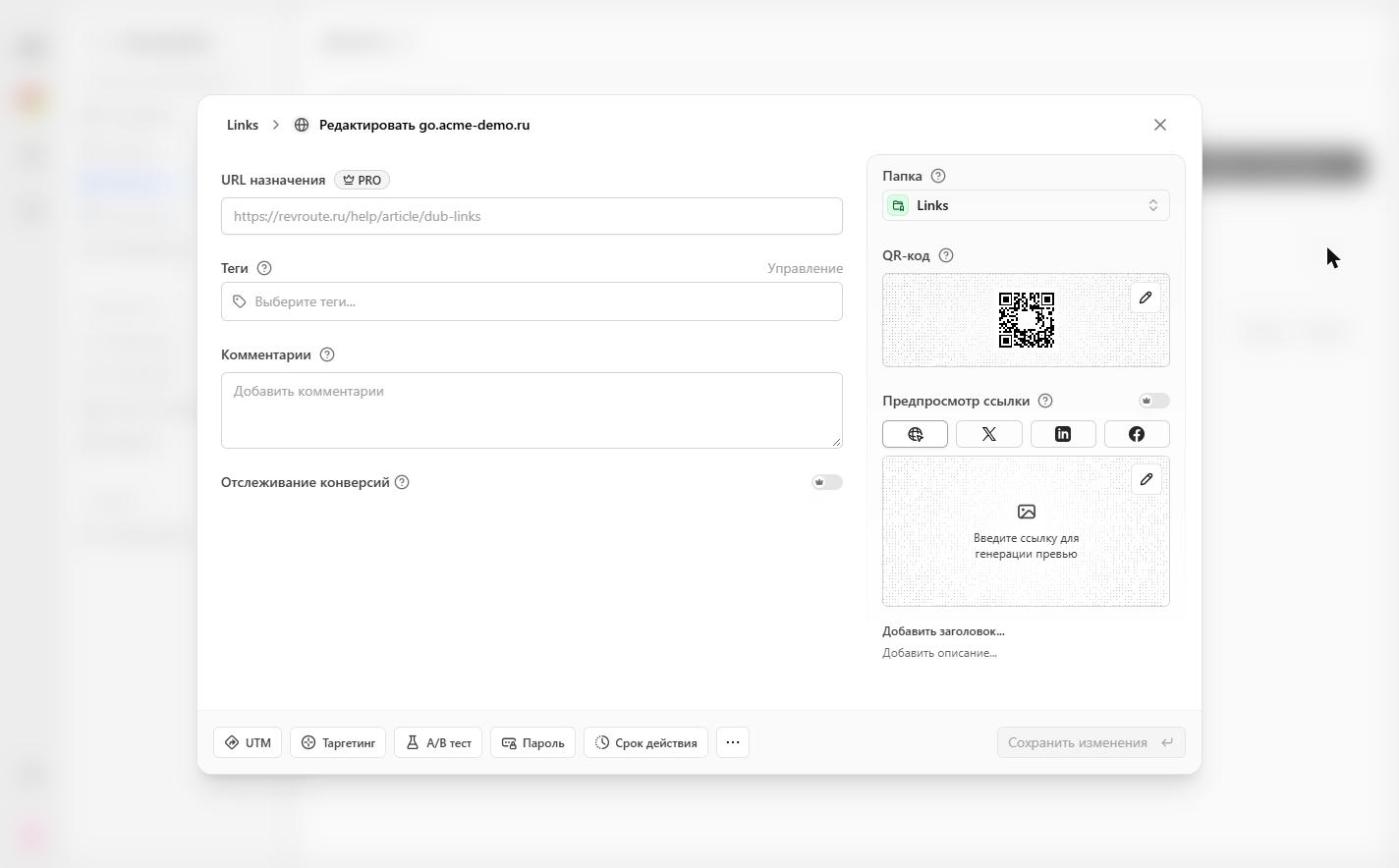This screenshot has width=1399, height=868.
Task: Click 'Введите ссылку для генерации превью' text
Action: [1026, 546]
